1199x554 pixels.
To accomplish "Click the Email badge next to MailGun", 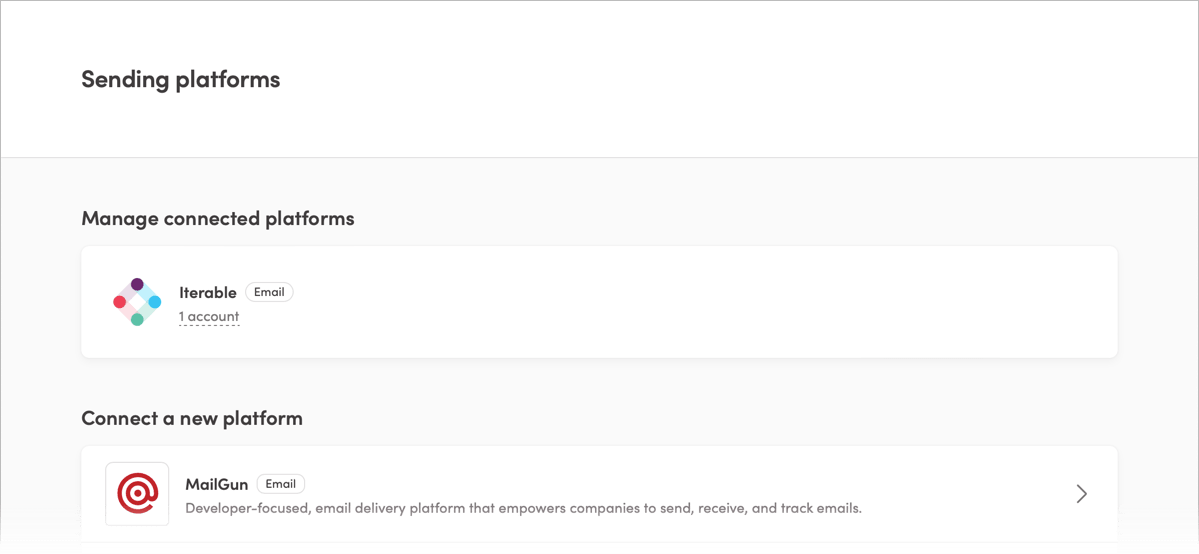I will 281,484.
